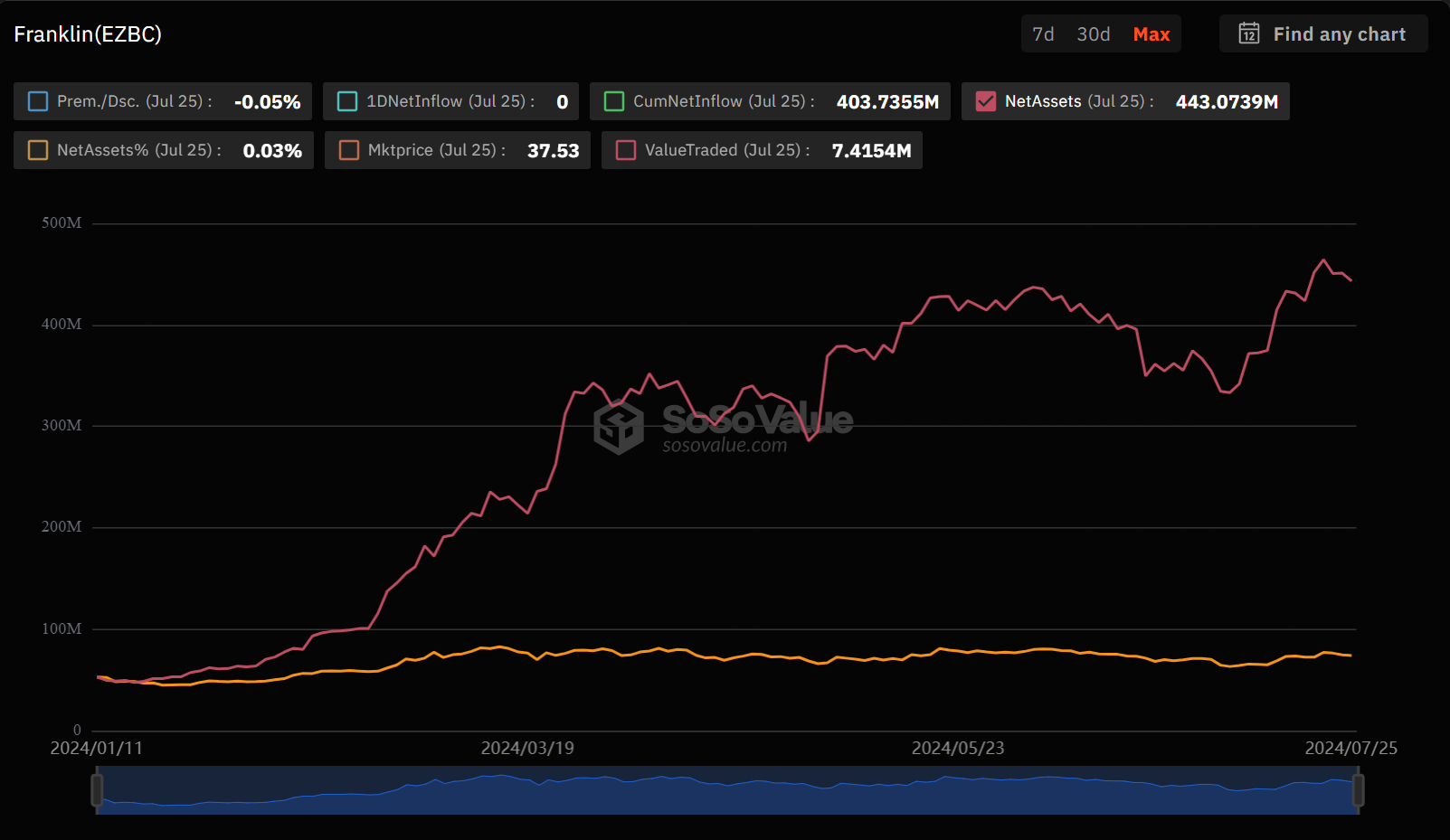Click the Prem./Dsc. value -0.05%

click(267, 102)
